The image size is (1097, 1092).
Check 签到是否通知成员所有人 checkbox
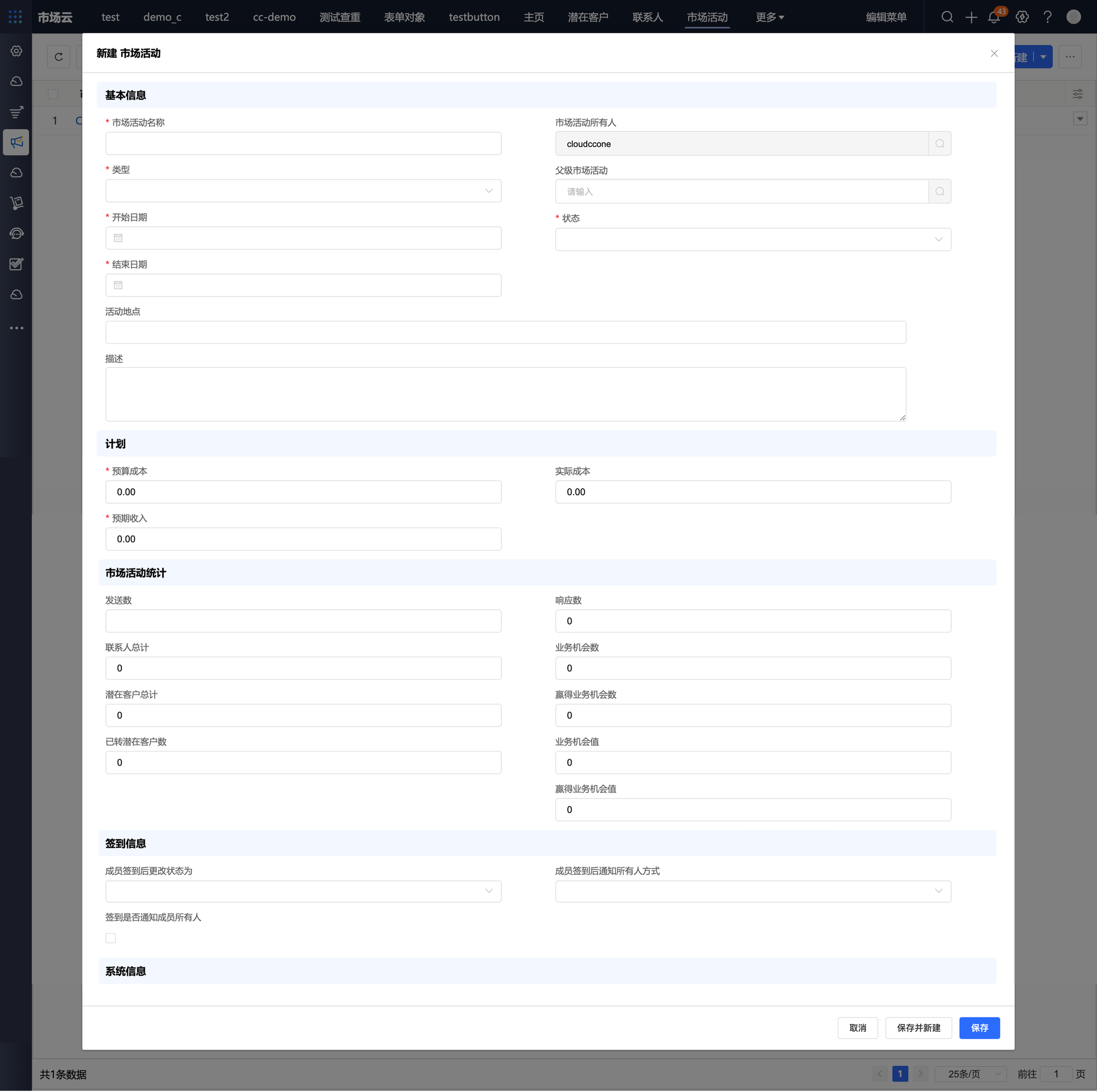[x=111, y=938]
